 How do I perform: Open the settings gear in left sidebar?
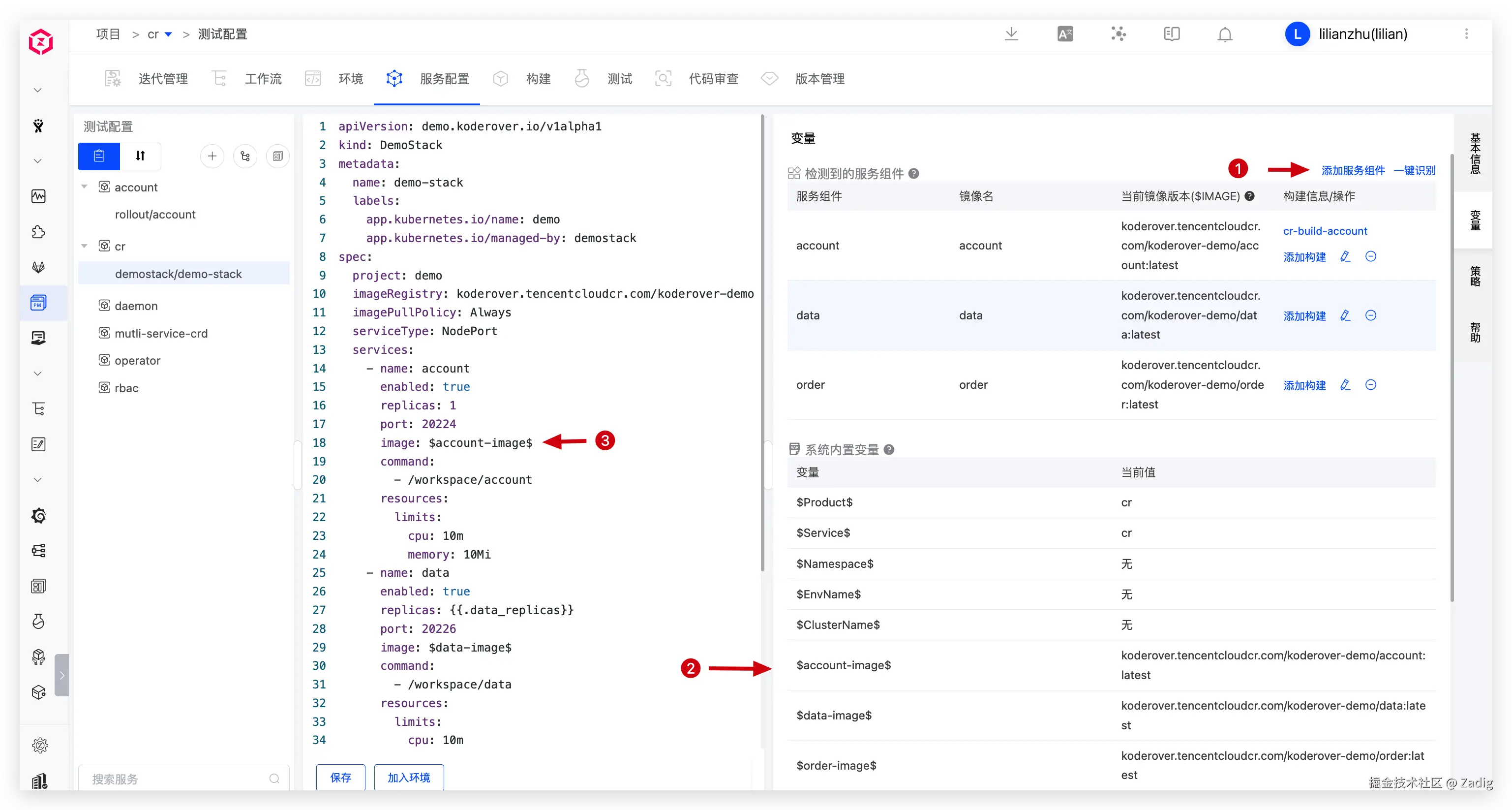coord(39,746)
